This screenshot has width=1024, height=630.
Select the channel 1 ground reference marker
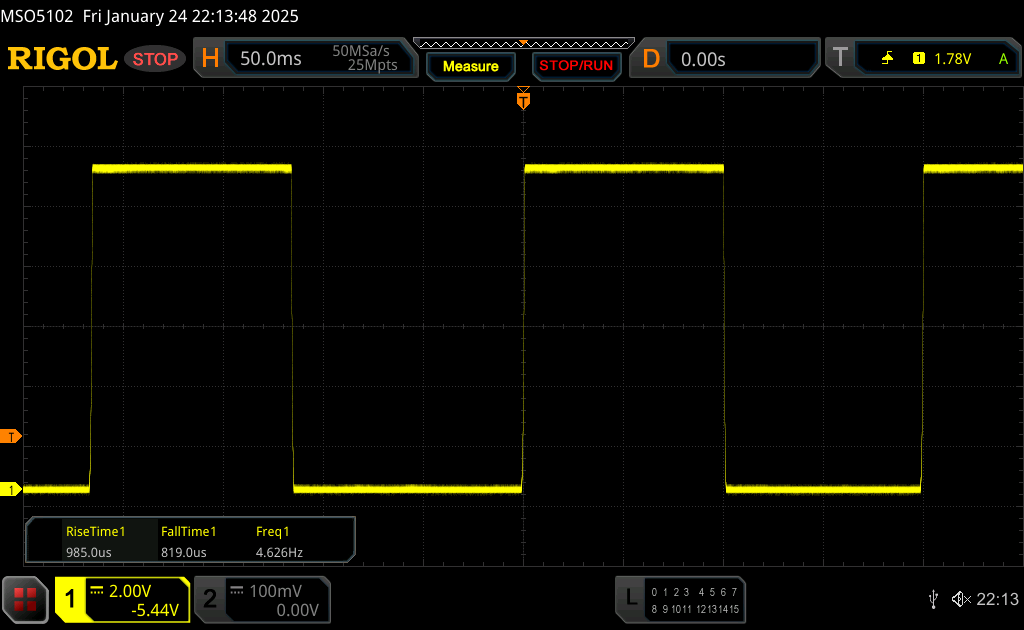pyautogui.click(x=11, y=489)
